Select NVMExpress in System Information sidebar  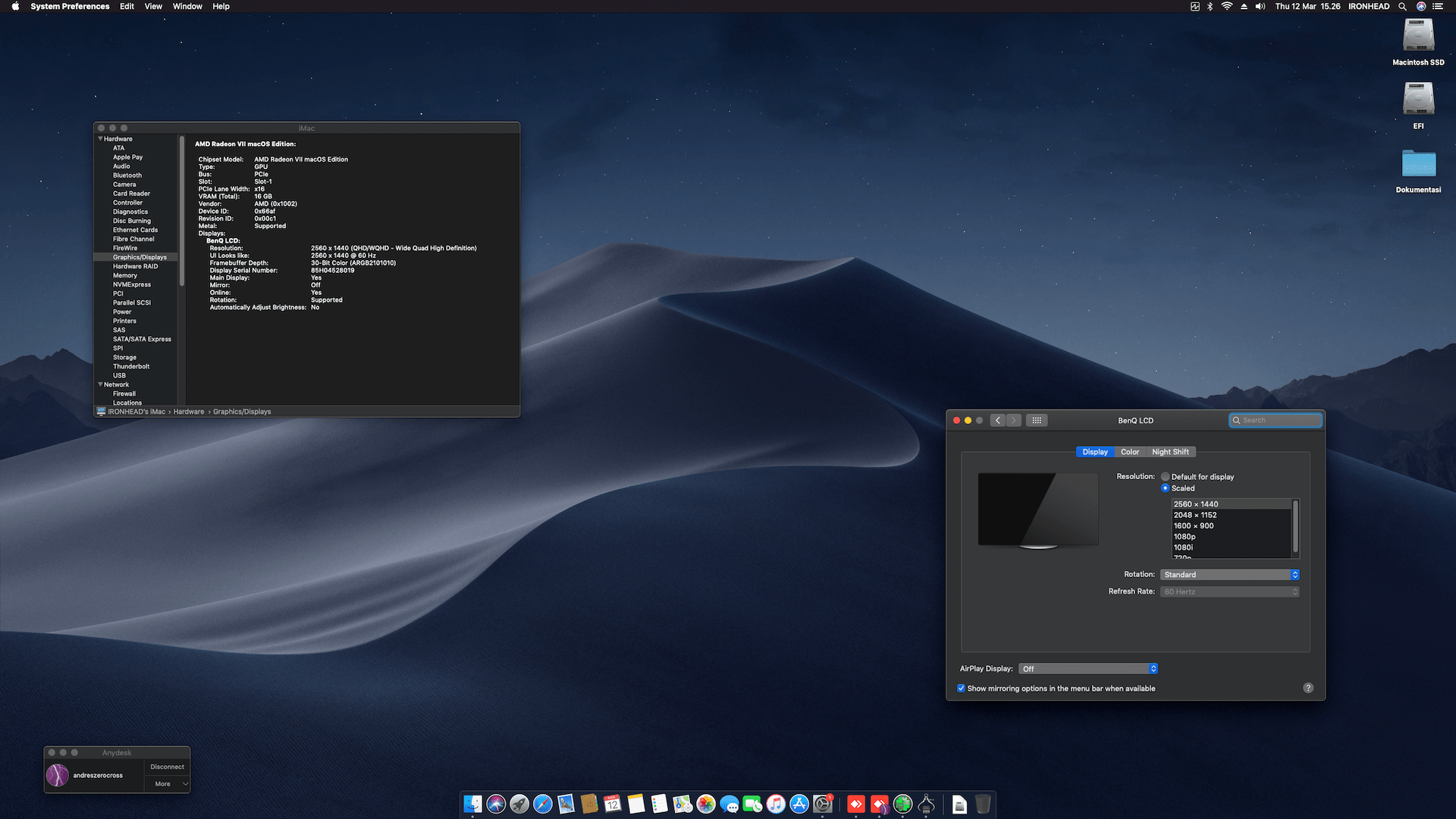pyautogui.click(x=132, y=284)
